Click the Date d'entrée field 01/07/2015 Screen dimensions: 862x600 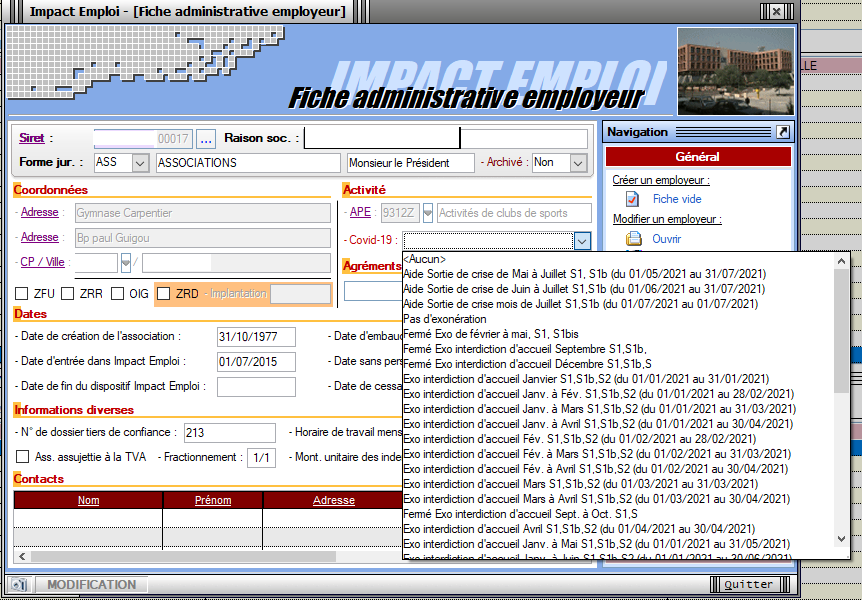tap(256, 362)
